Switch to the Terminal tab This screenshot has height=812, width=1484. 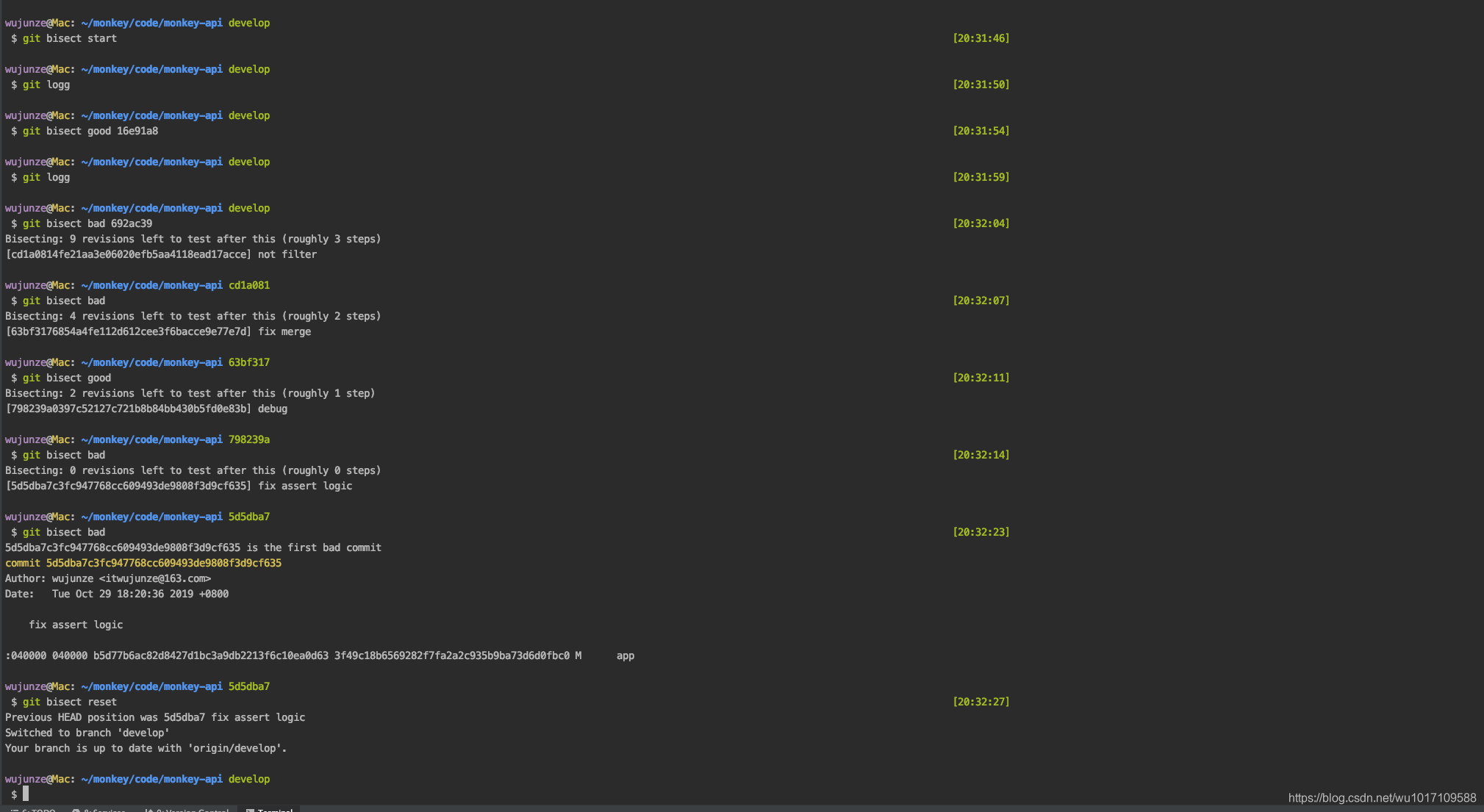tap(273, 809)
